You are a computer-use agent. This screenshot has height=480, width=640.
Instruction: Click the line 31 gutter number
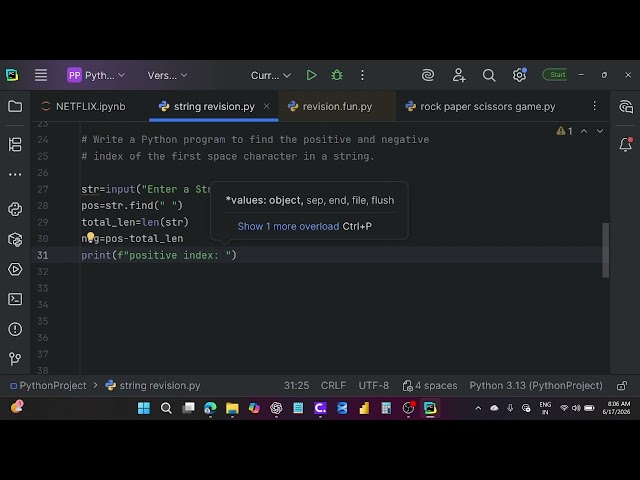click(43, 255)
